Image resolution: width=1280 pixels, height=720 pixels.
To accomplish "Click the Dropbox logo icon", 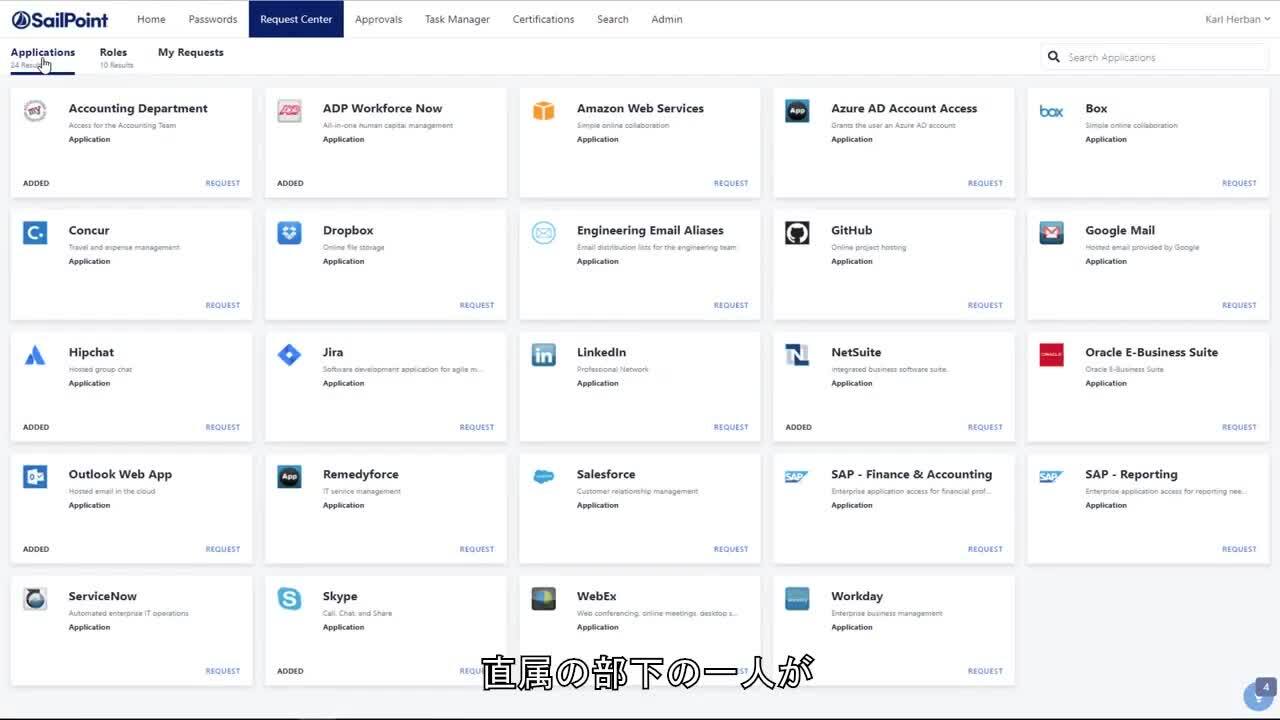I will point(289,233).
